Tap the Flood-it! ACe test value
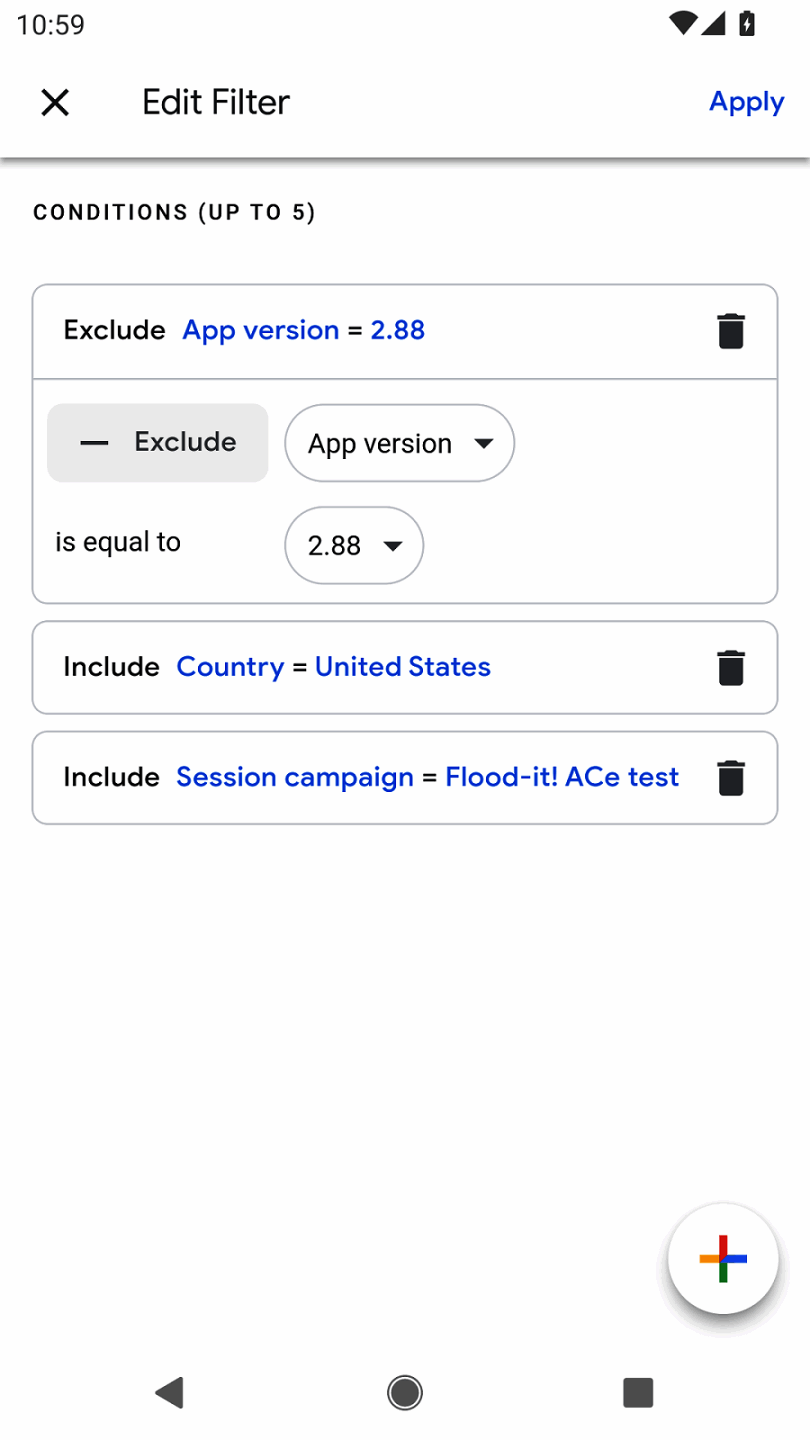This screenshot has width=810, height=1440. click(562, 777)
